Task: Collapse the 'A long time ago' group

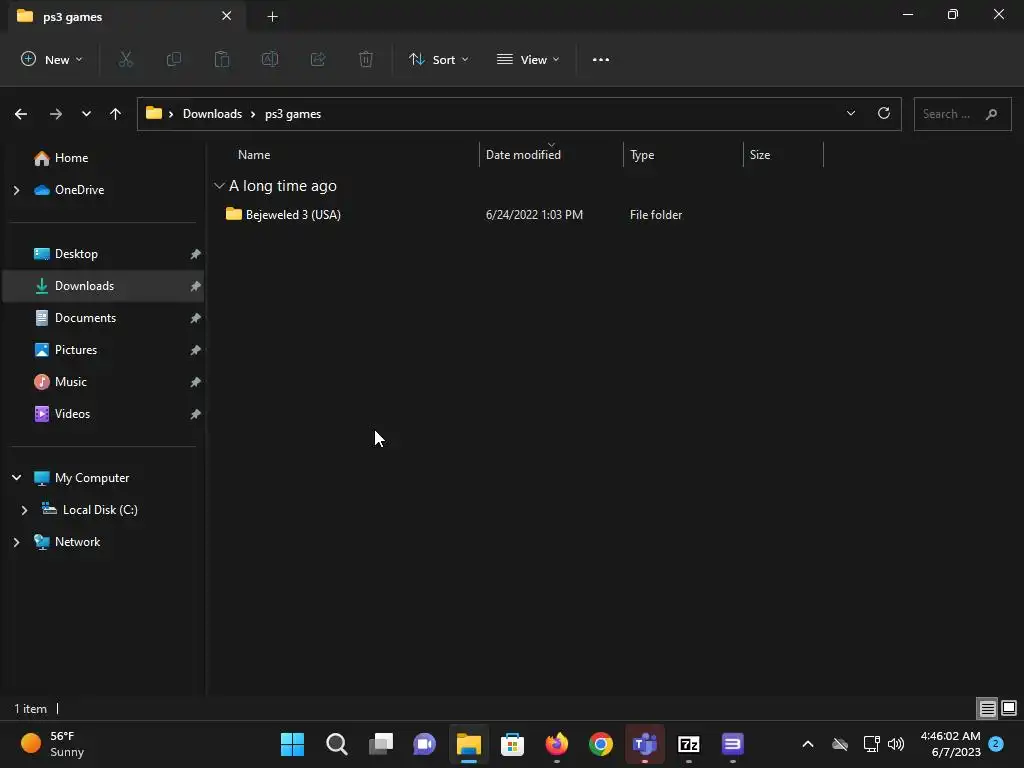Action: coord(219,186)
